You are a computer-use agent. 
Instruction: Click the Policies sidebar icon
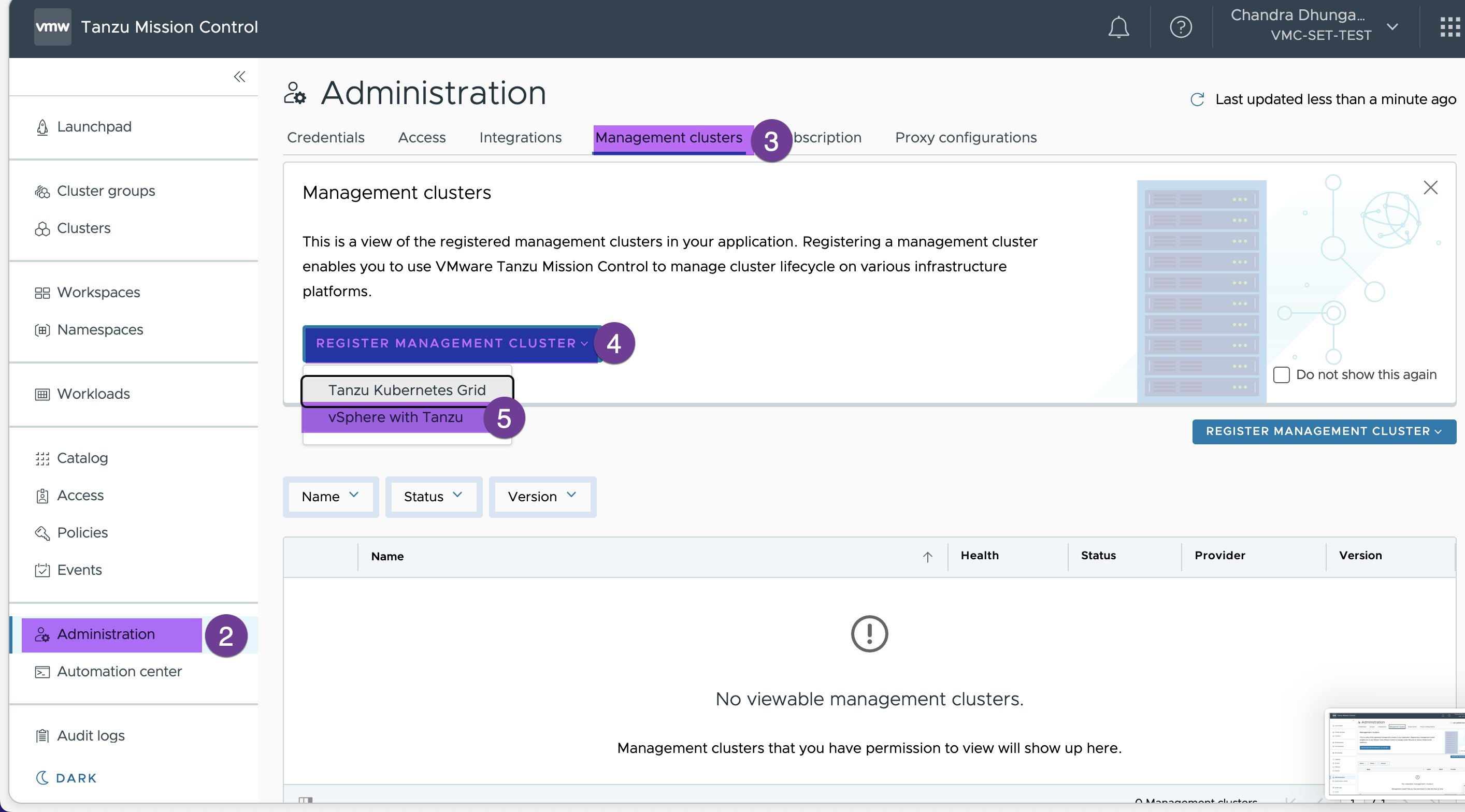(x=41, y=532)
